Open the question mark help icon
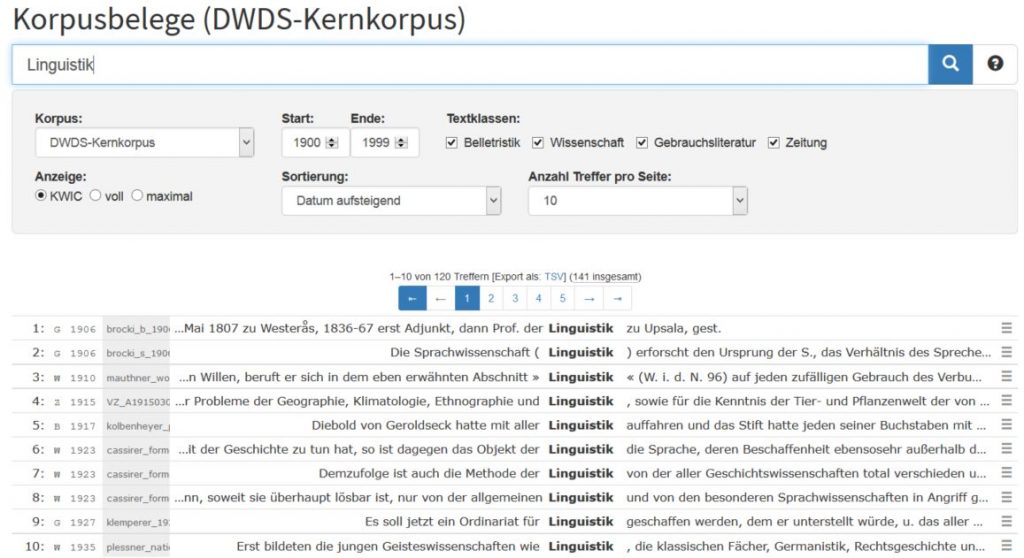 (x=995, y=64)
